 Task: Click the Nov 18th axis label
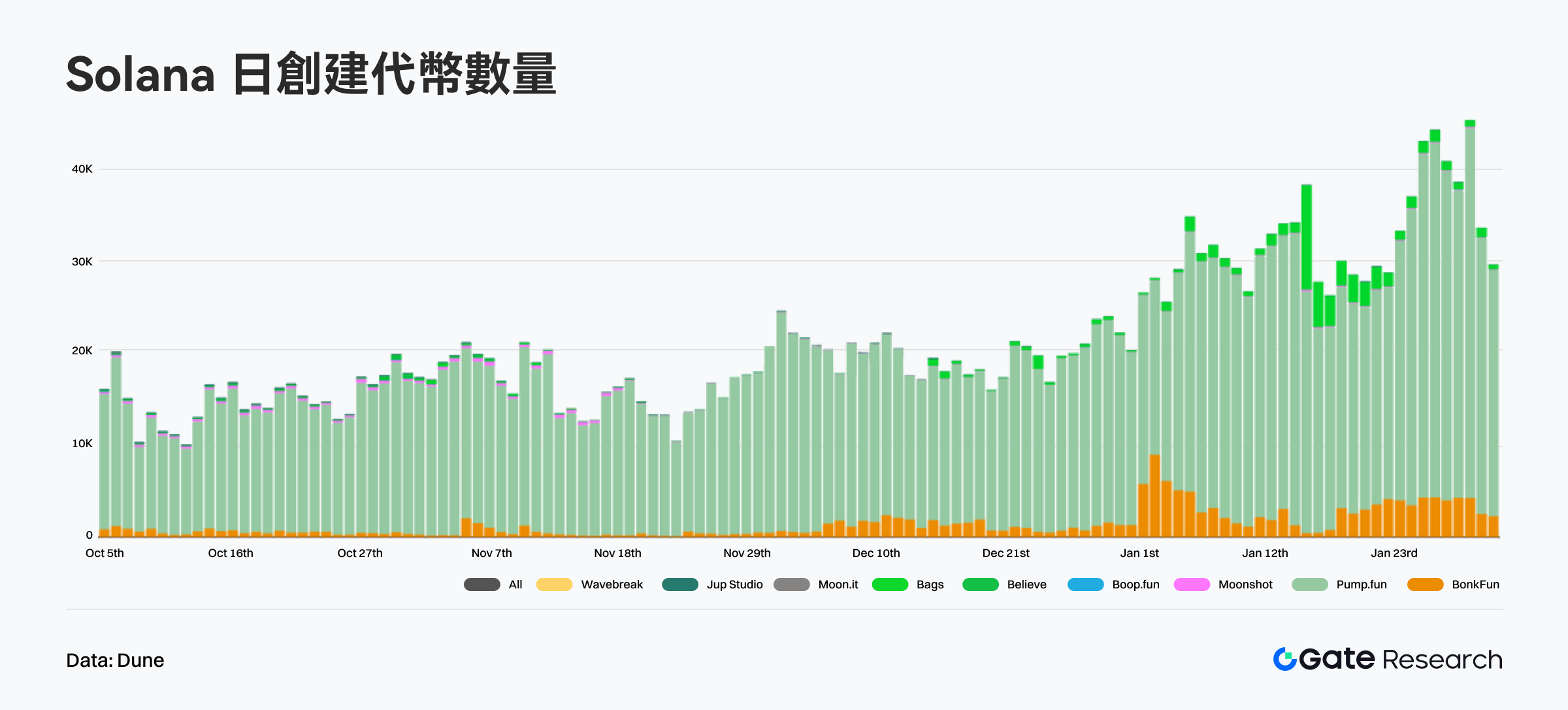pos(617,553)
